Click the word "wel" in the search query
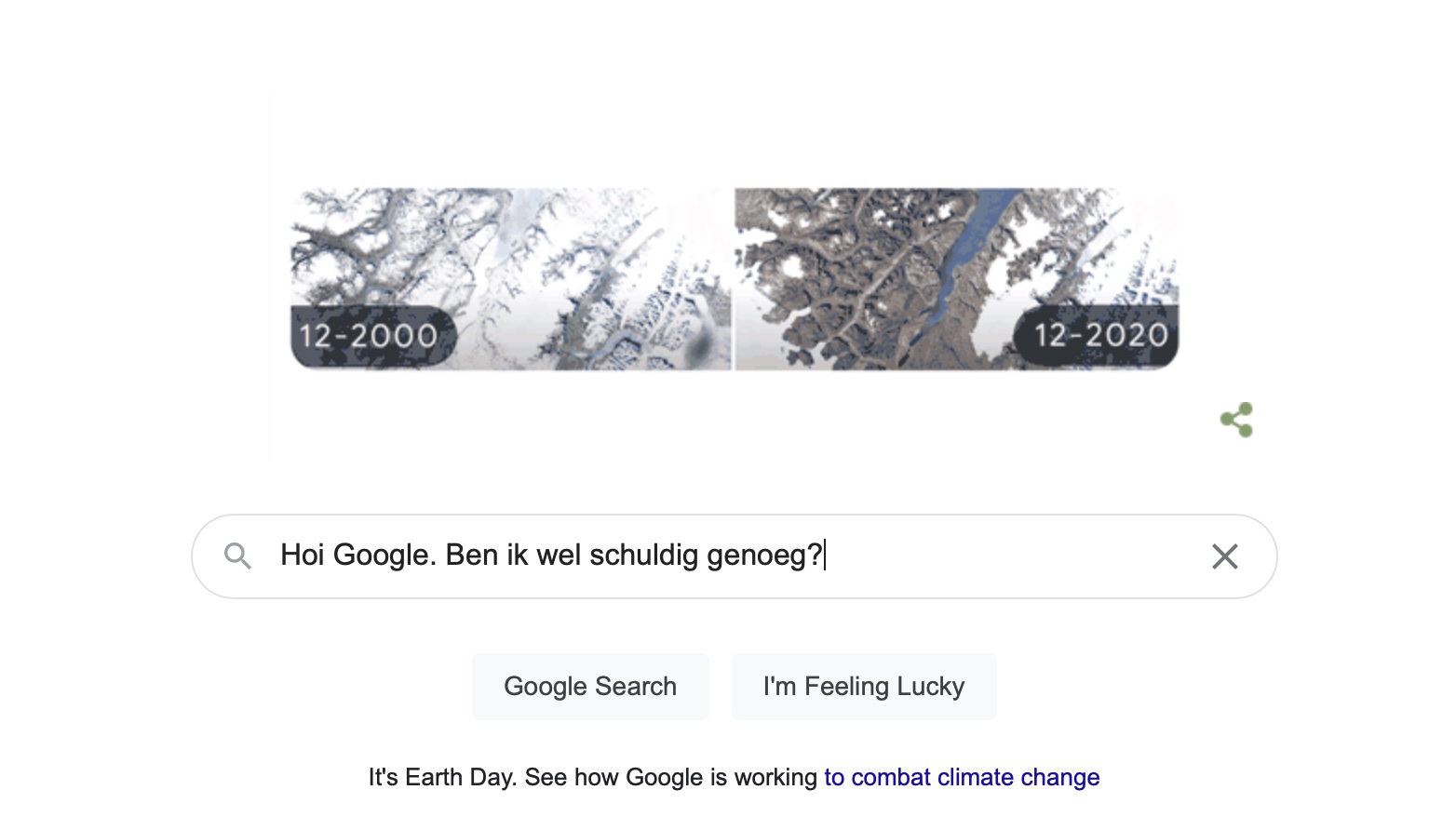1456x830 pixels. point(559,556)
